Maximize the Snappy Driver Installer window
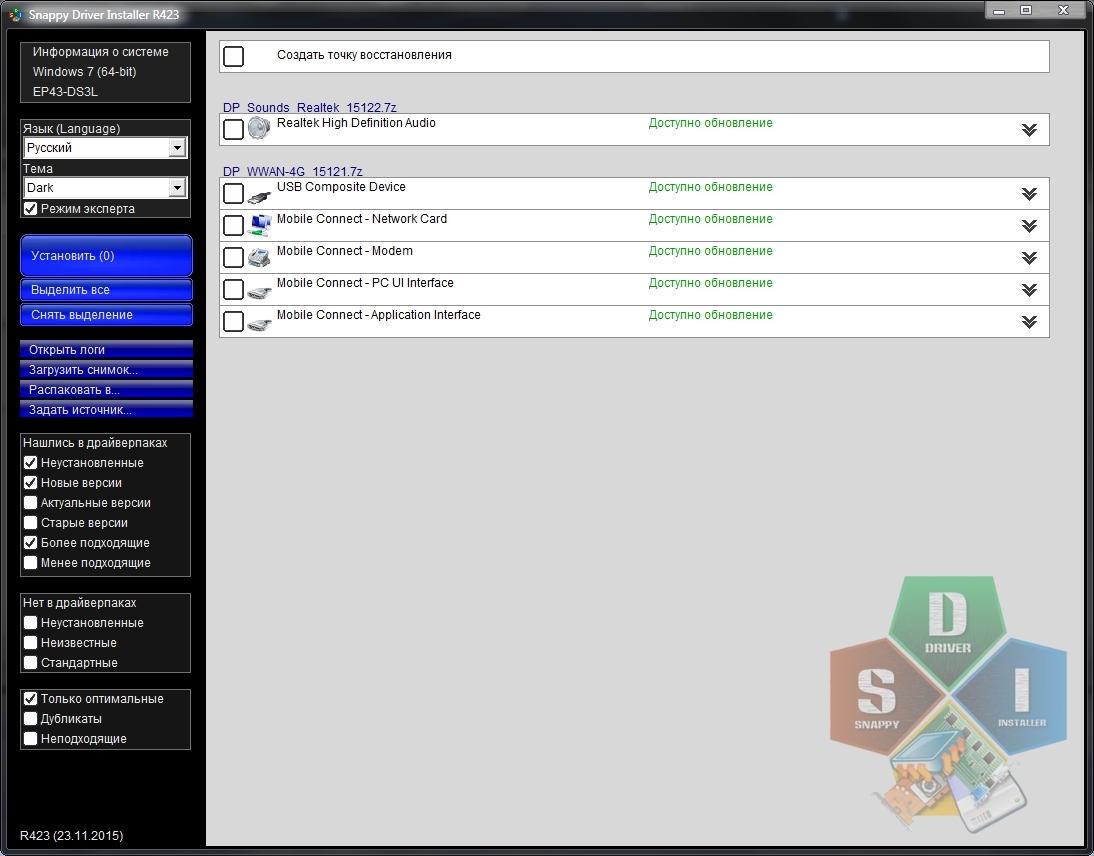This screenshot has height=856, width=1094. 1026,10
